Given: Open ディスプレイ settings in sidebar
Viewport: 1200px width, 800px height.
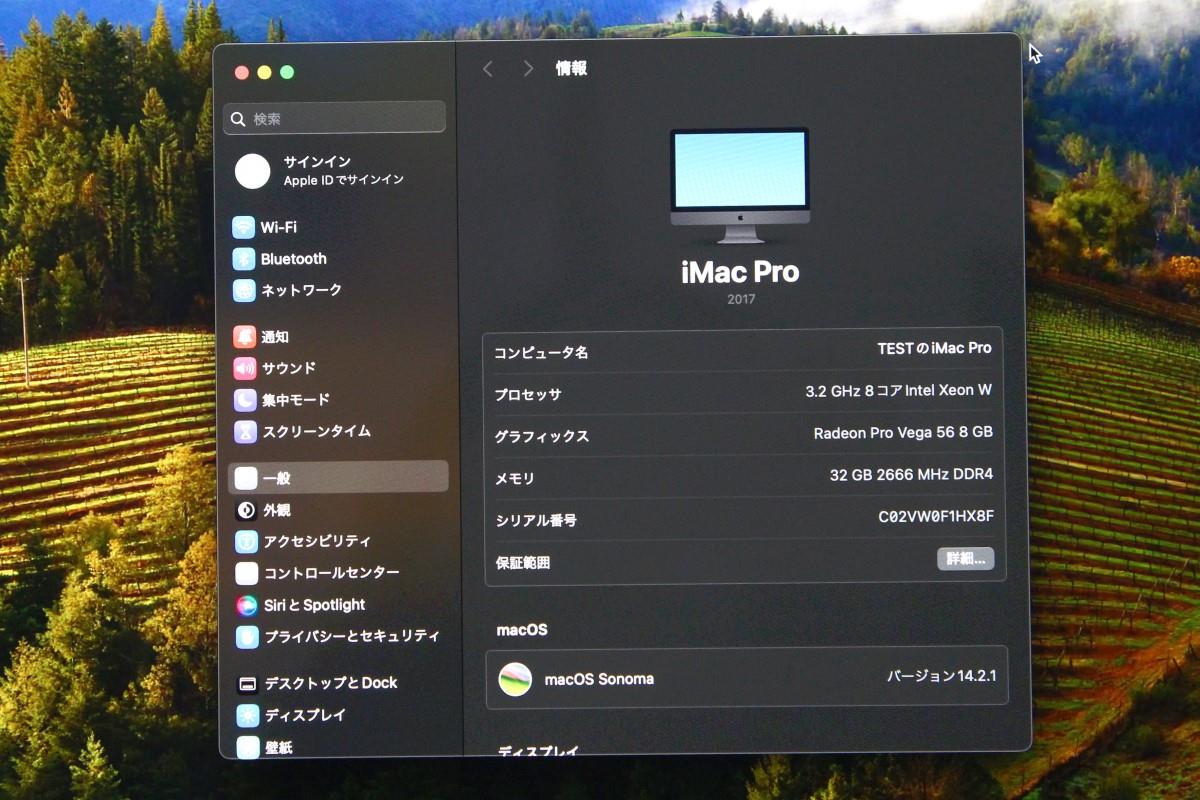Looking at the screenshot, I should click(x=304, y=715).
